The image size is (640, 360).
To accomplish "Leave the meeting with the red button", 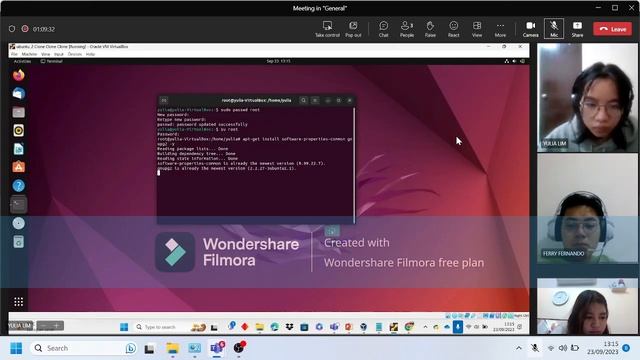I will pos(613,29).
